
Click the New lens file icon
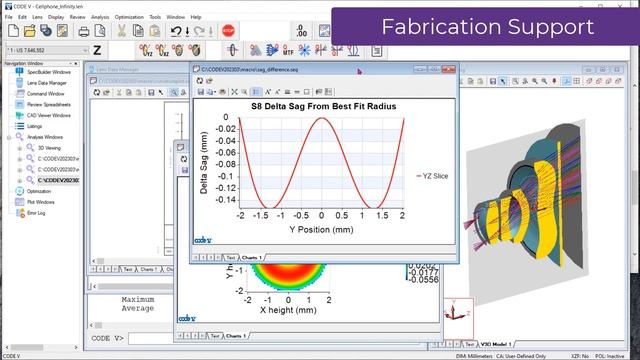coord(13,31)
